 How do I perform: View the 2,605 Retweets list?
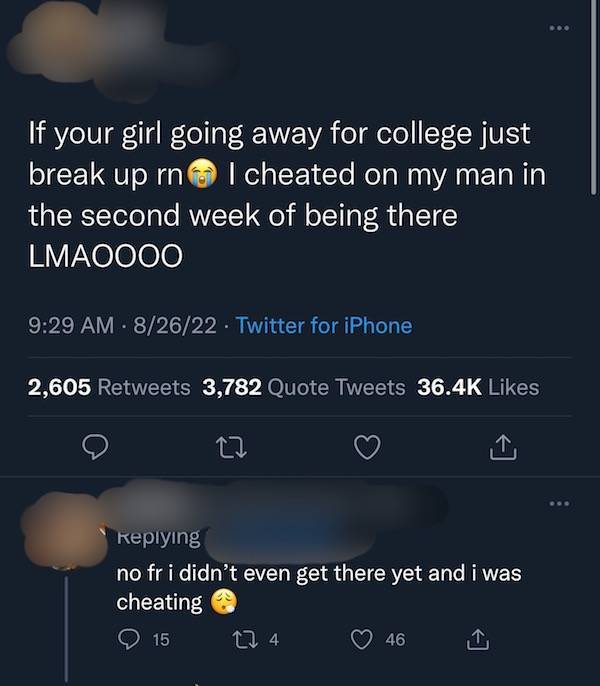(109, 387)
